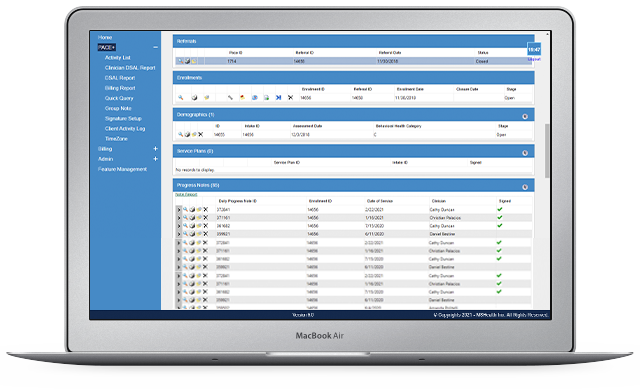Screen dimensions: 640x391
Task: Click the wrench icon in Enrollments row
Action: click(230, 98)
